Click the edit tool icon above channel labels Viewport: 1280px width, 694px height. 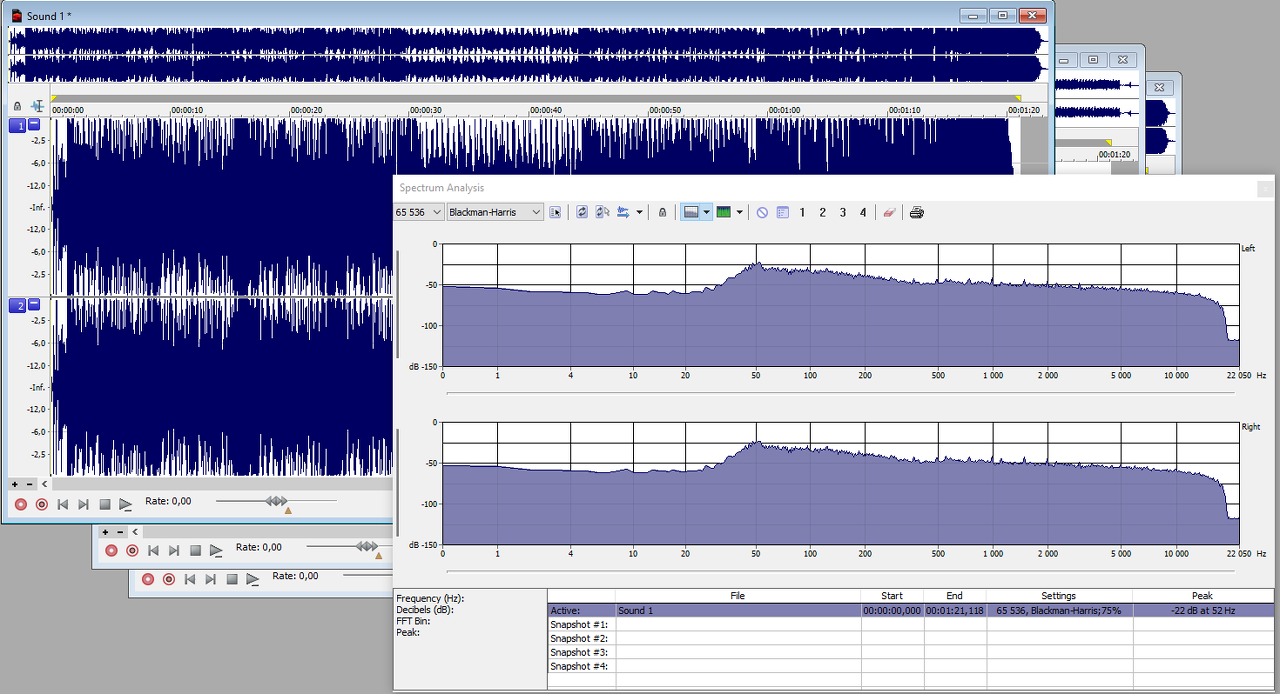(37, 106)
